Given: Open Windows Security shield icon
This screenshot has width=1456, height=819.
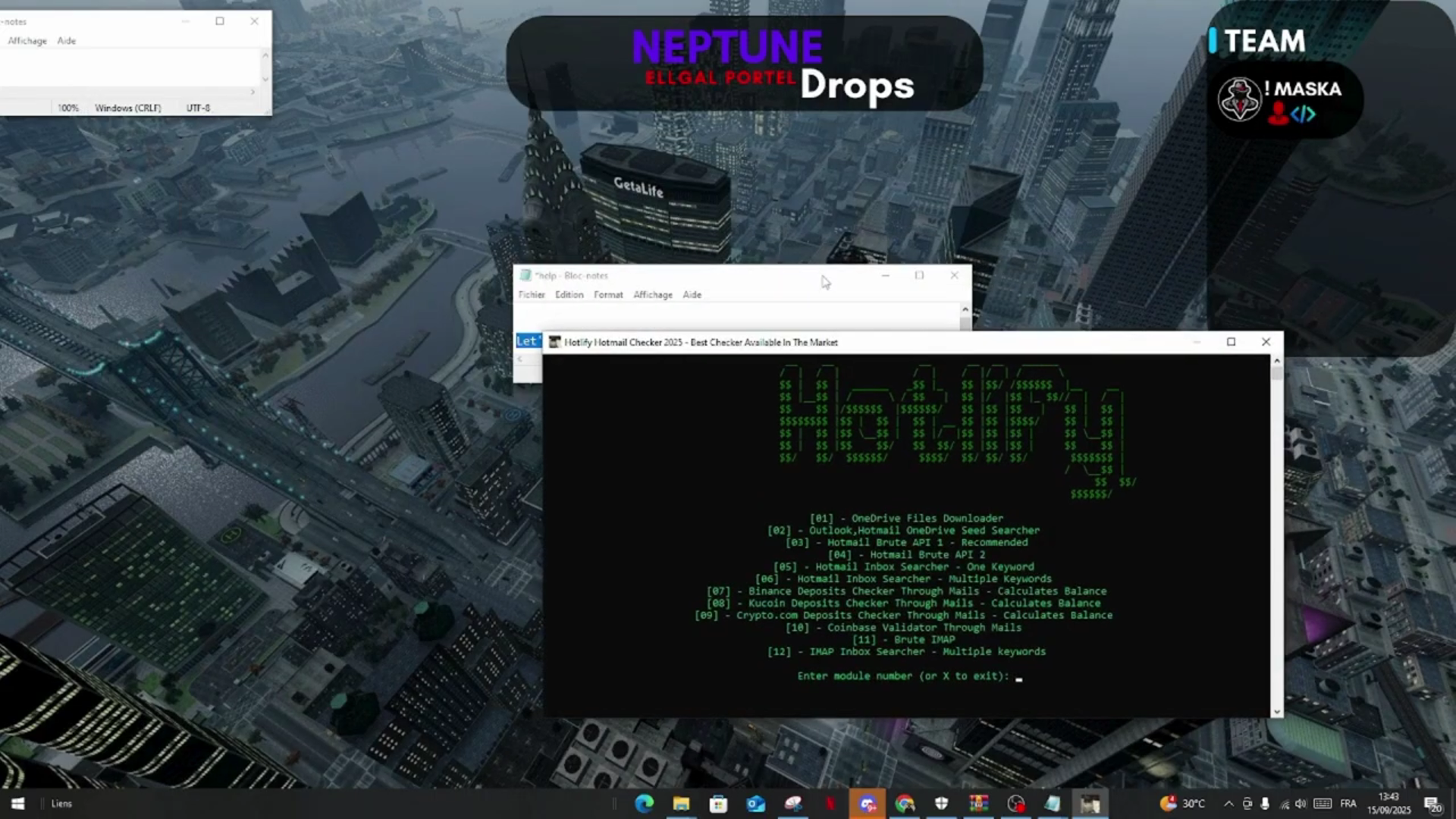Looking at the screenshot, I should (941, 804).
